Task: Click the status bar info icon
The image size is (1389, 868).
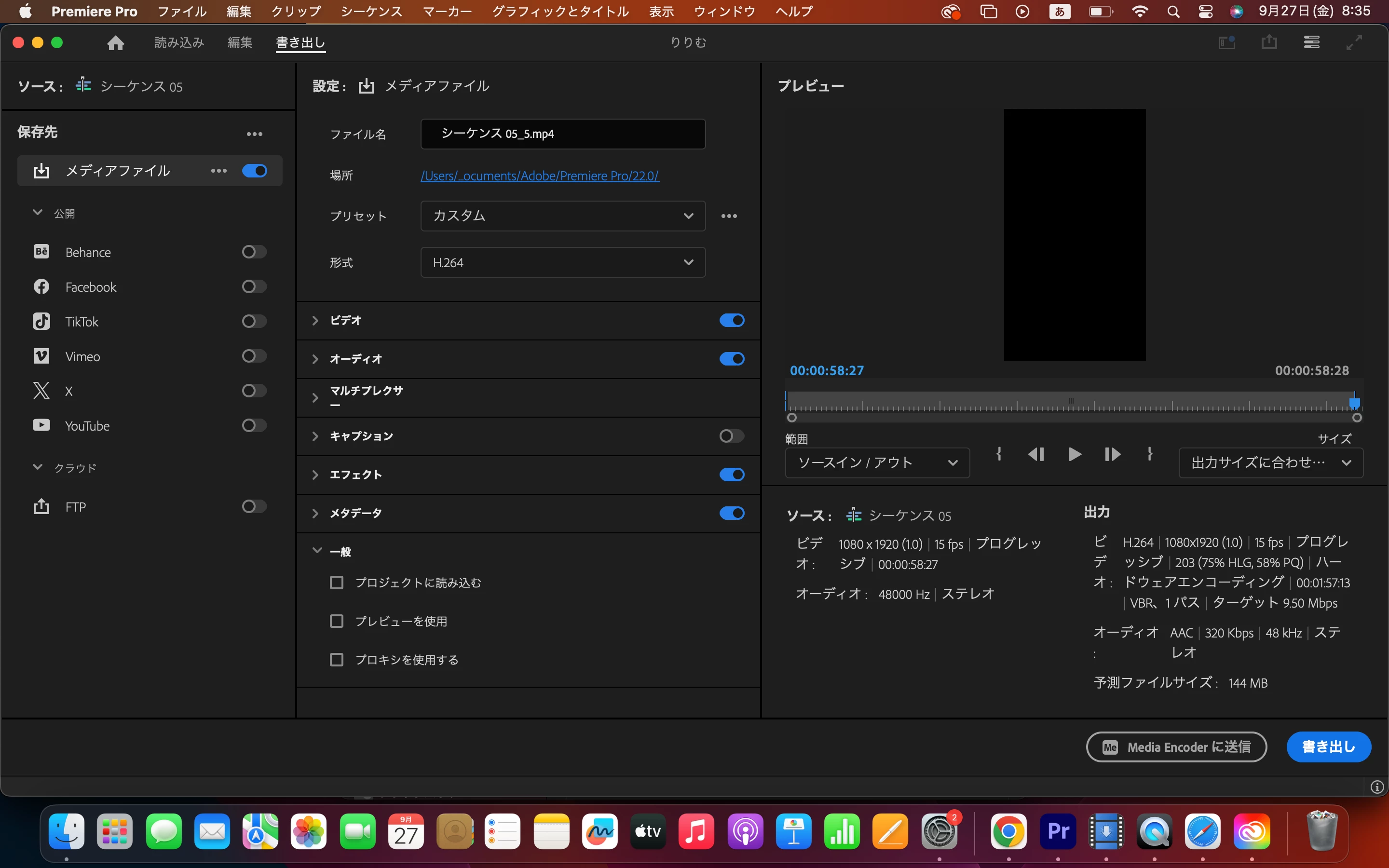Action: pyautogui.click(x=1377, y=787)
